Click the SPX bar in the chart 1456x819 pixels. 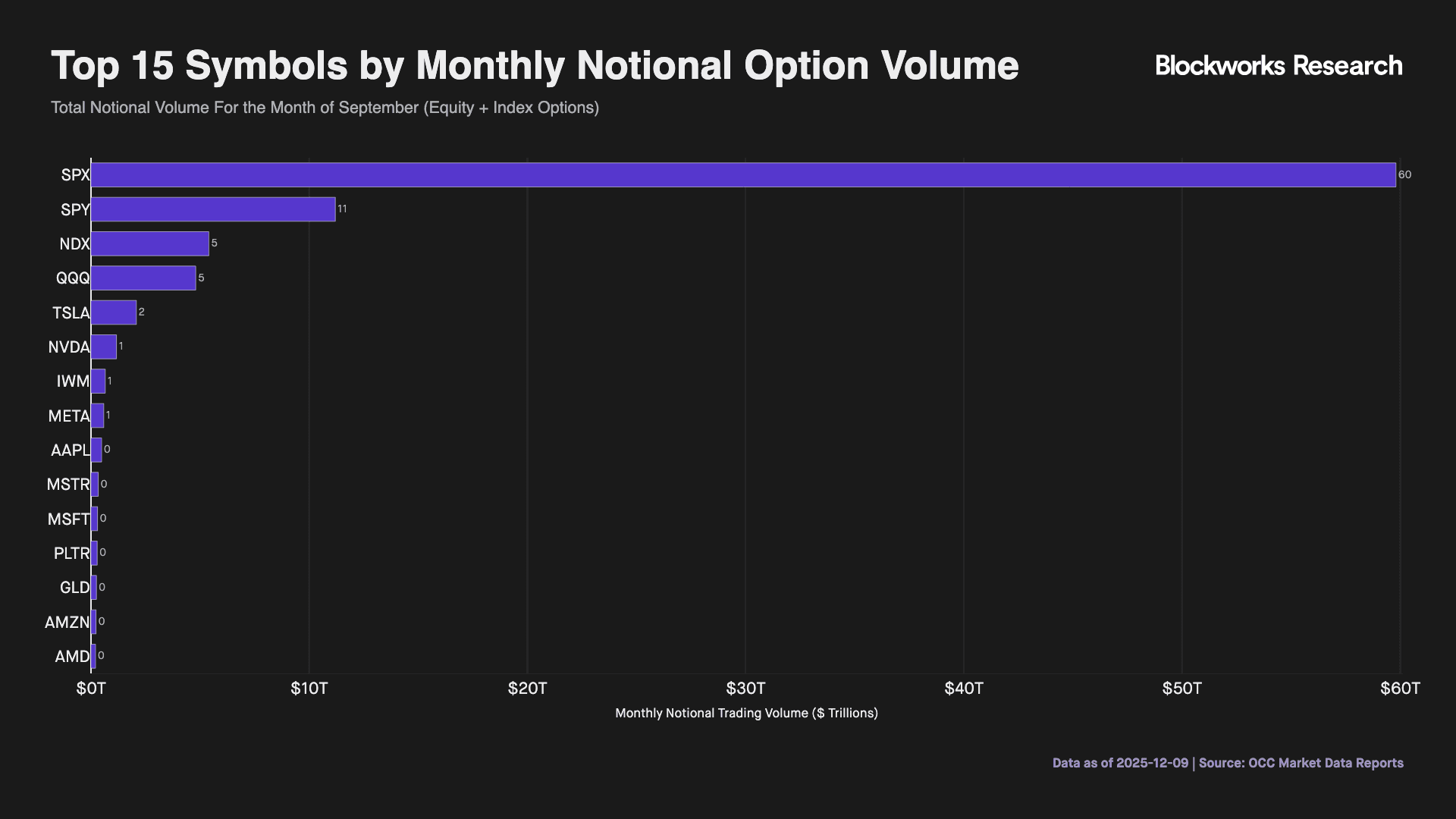click(743, 175)
